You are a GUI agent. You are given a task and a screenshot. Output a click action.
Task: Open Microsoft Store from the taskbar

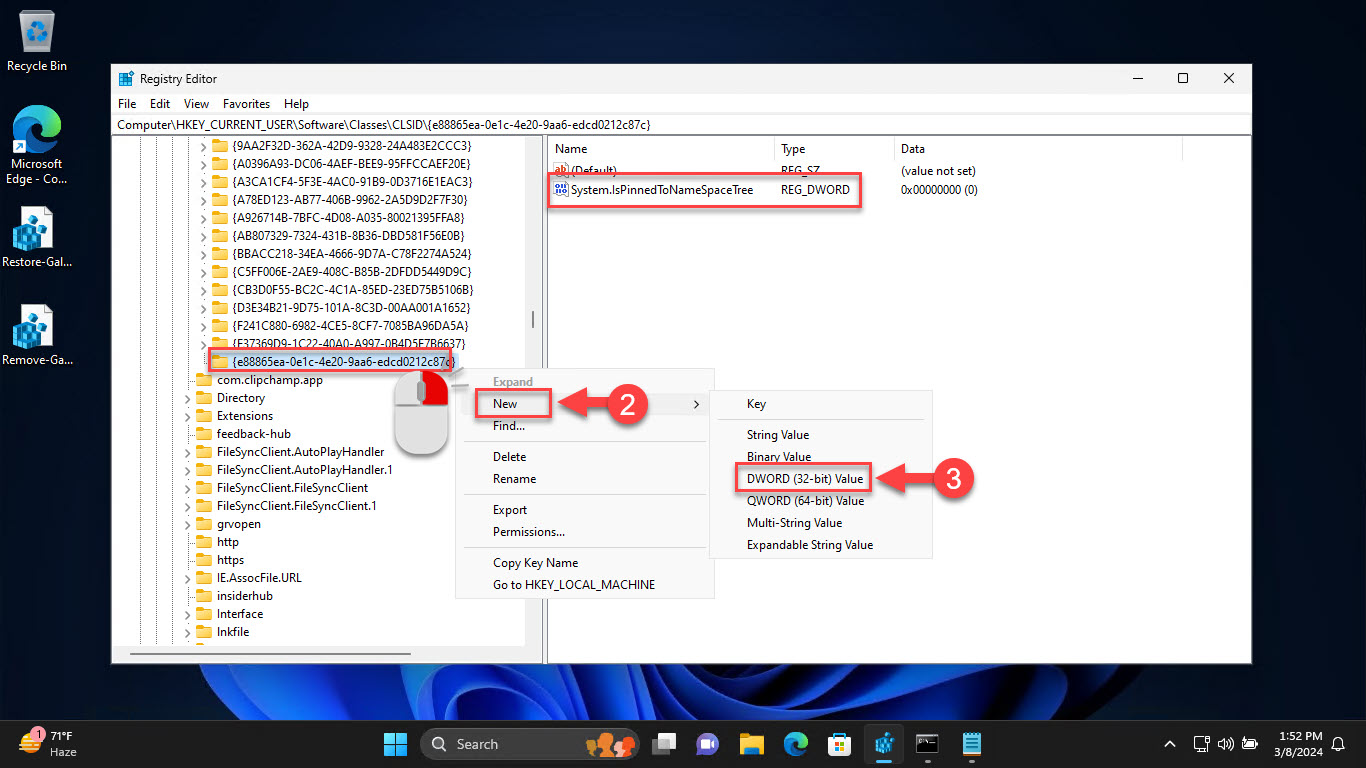pos(840,744)
